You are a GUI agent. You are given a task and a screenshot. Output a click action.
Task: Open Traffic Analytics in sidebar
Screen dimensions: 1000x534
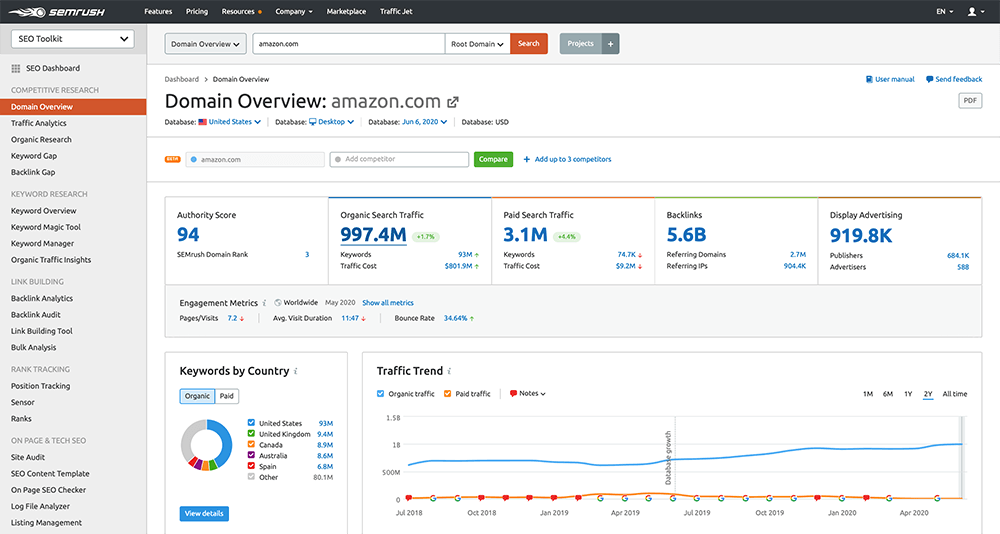pyautogui.click(x=39, y=123)
